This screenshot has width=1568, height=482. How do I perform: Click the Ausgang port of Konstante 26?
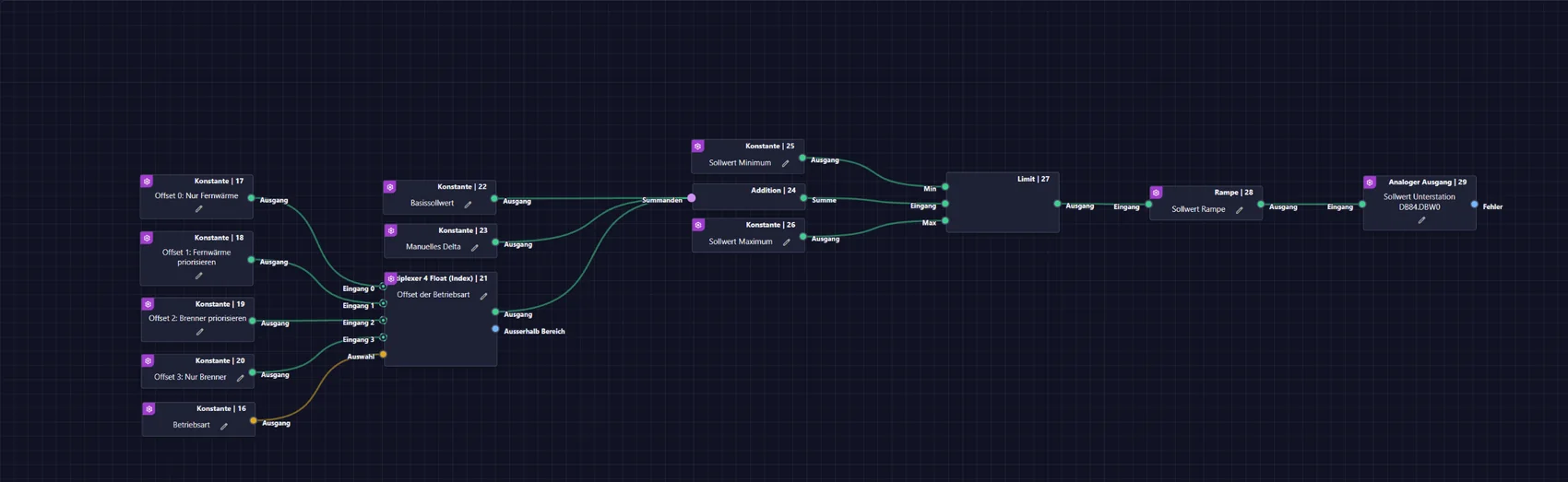point(803,237)
